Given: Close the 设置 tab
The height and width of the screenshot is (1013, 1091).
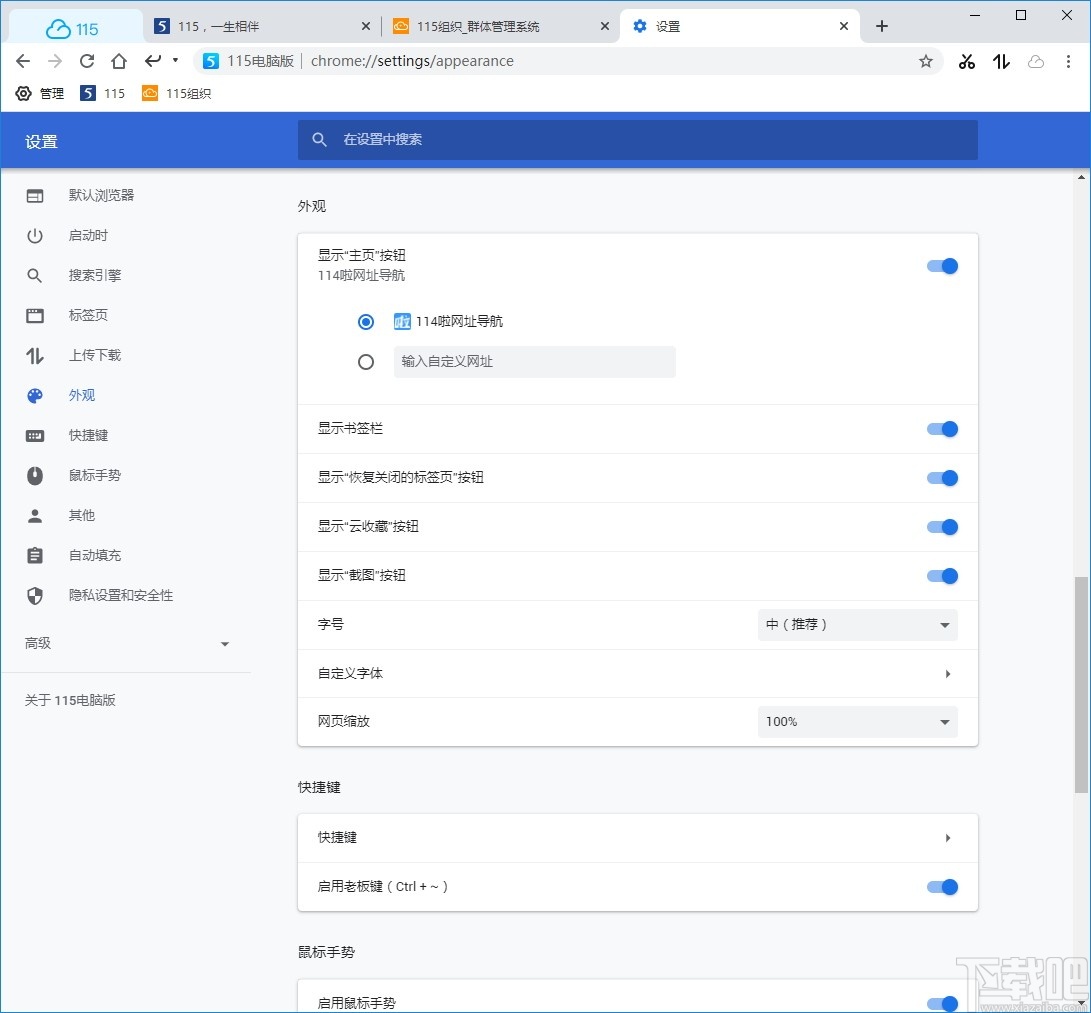Looking at the screenshot, I should coord(844,26).
